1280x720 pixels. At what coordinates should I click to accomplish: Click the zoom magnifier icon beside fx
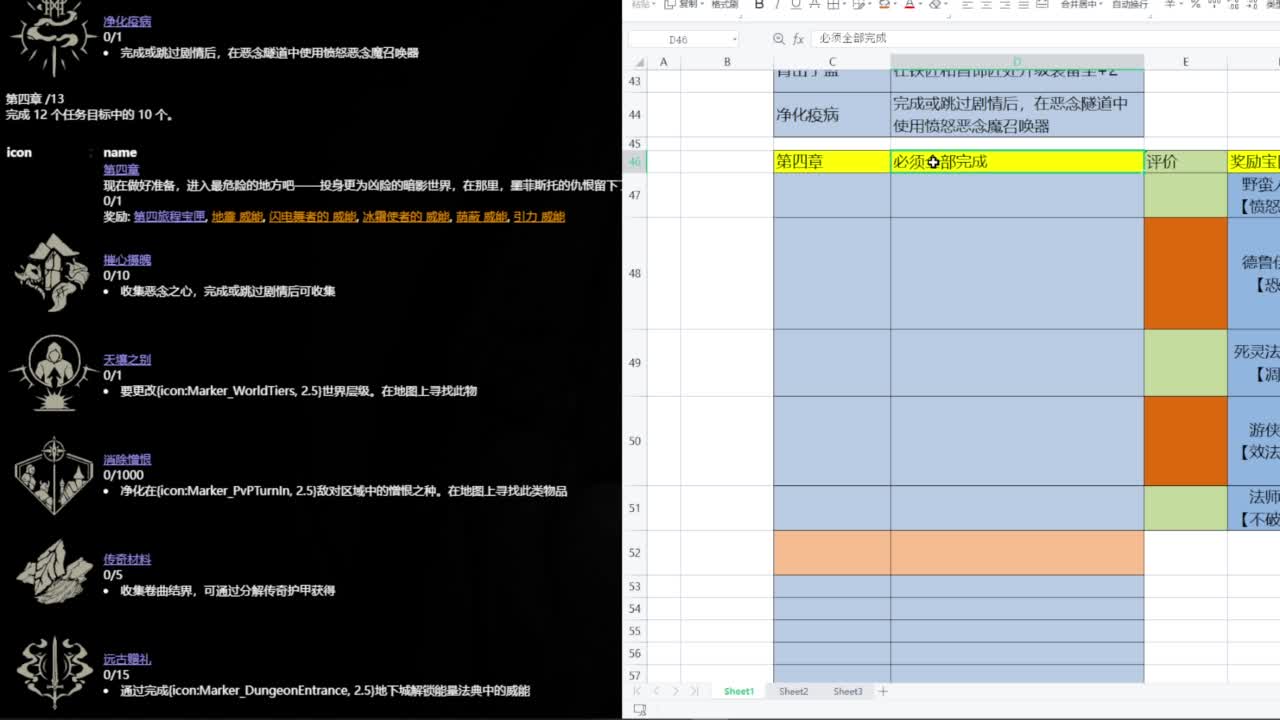(x=779, y=39)
